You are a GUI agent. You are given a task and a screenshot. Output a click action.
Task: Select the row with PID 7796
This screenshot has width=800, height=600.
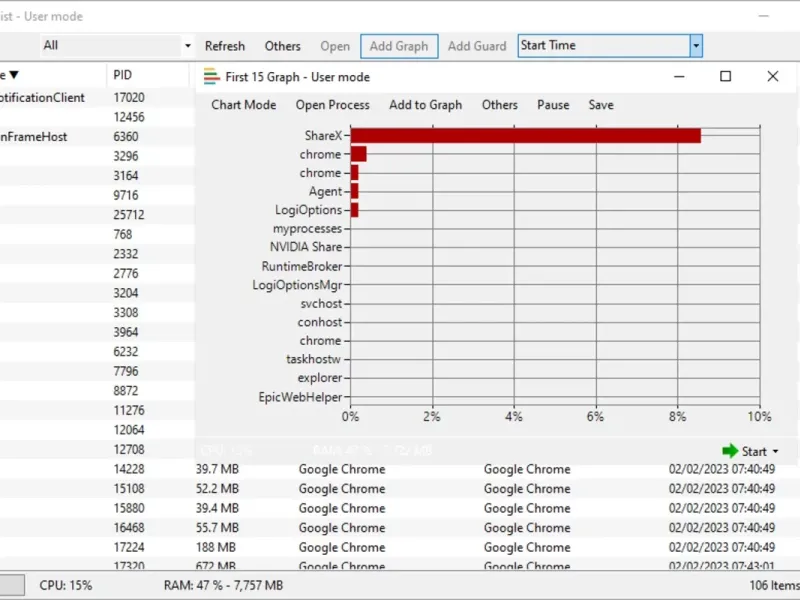click(x=97, y=371)
